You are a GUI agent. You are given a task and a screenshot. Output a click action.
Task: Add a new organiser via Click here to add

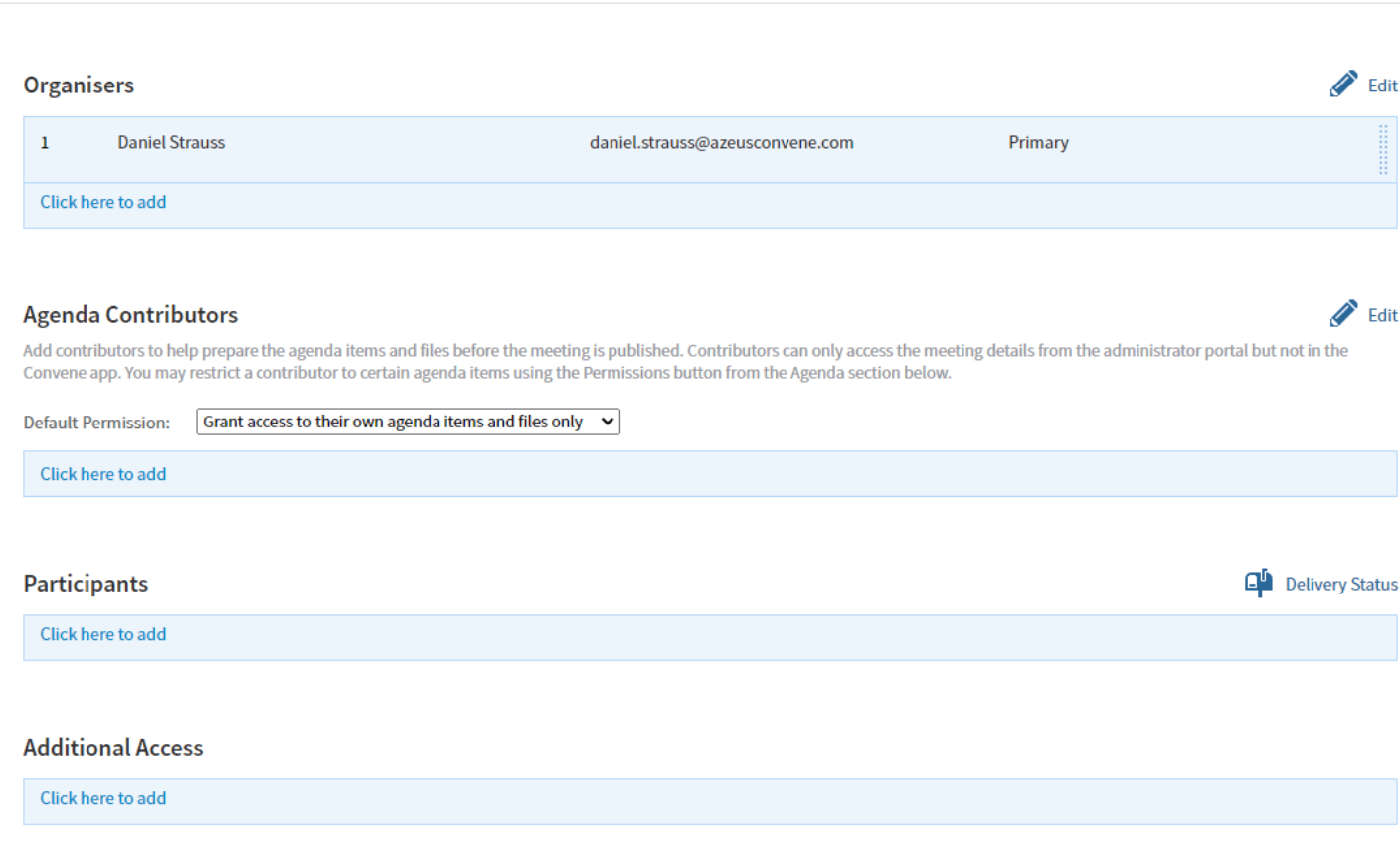point(103,202)
